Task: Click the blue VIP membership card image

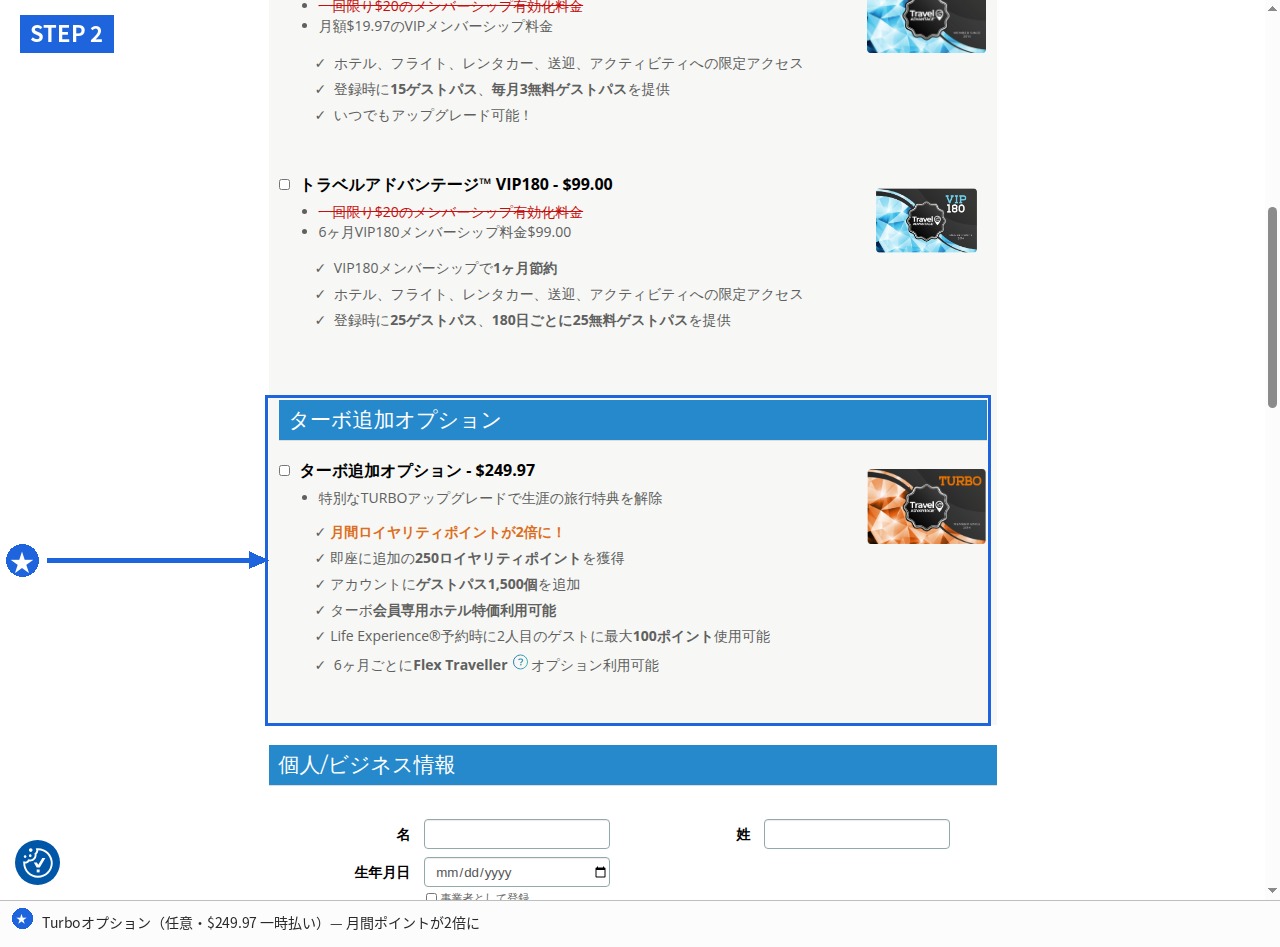Action: tap(926, 26)
